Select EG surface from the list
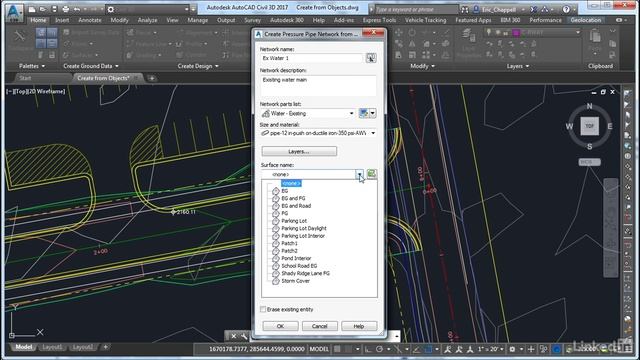This screenshot has width=640, height=360. coord(284,191)
